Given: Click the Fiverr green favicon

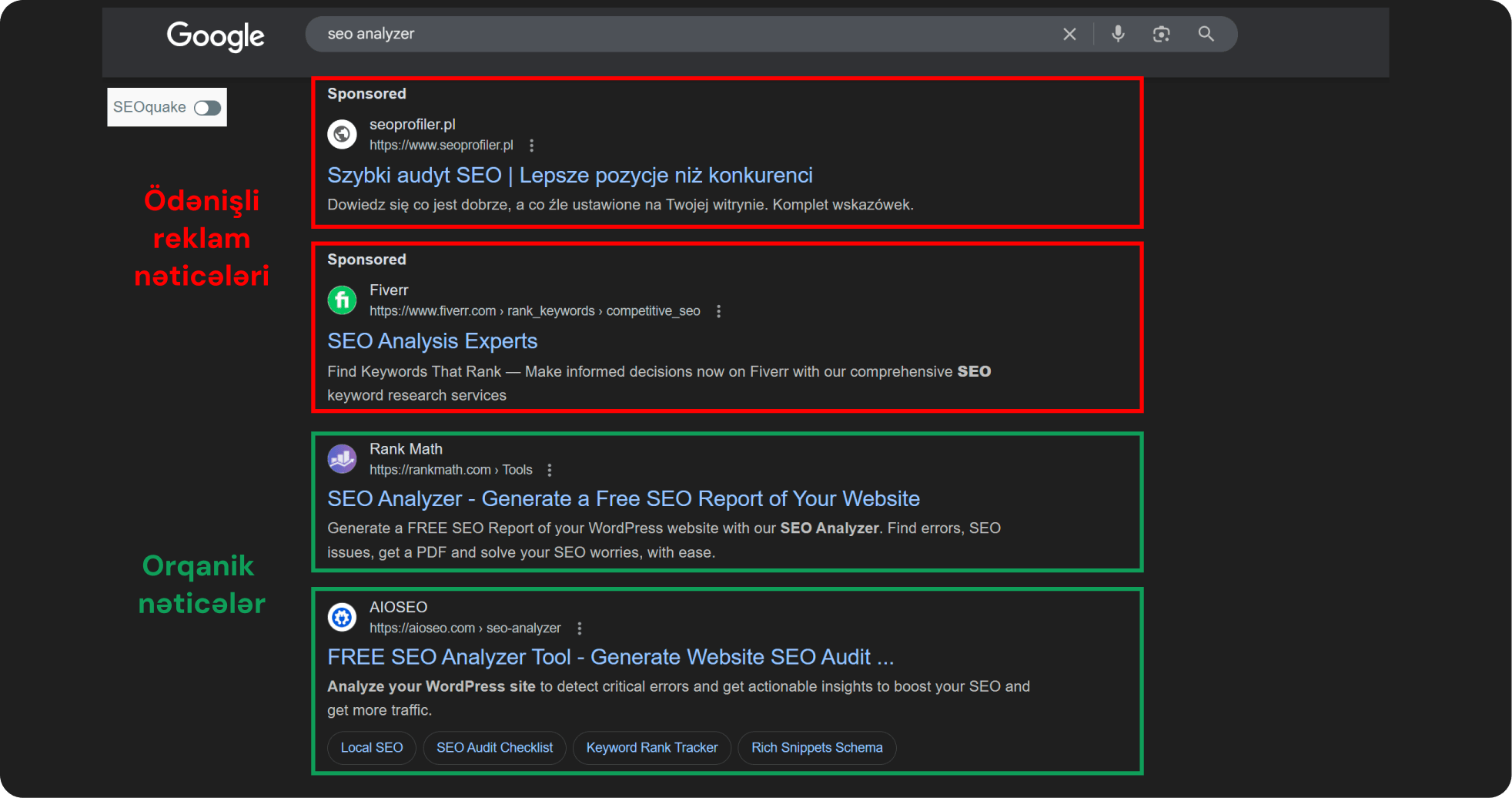Looking at the screenshot, I should 342,300.
